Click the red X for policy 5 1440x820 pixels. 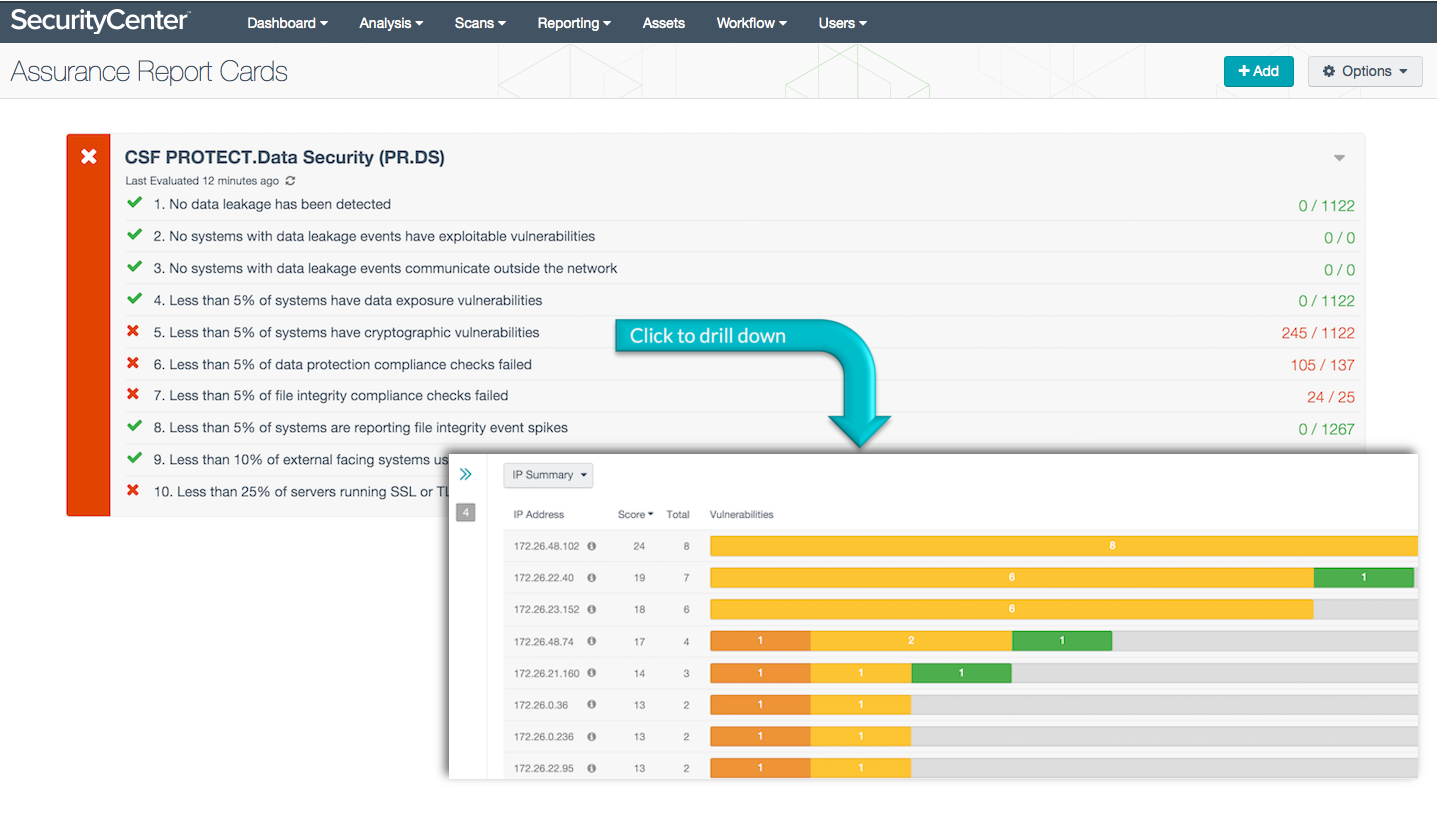pyautogui.click(x=133, y=332)
